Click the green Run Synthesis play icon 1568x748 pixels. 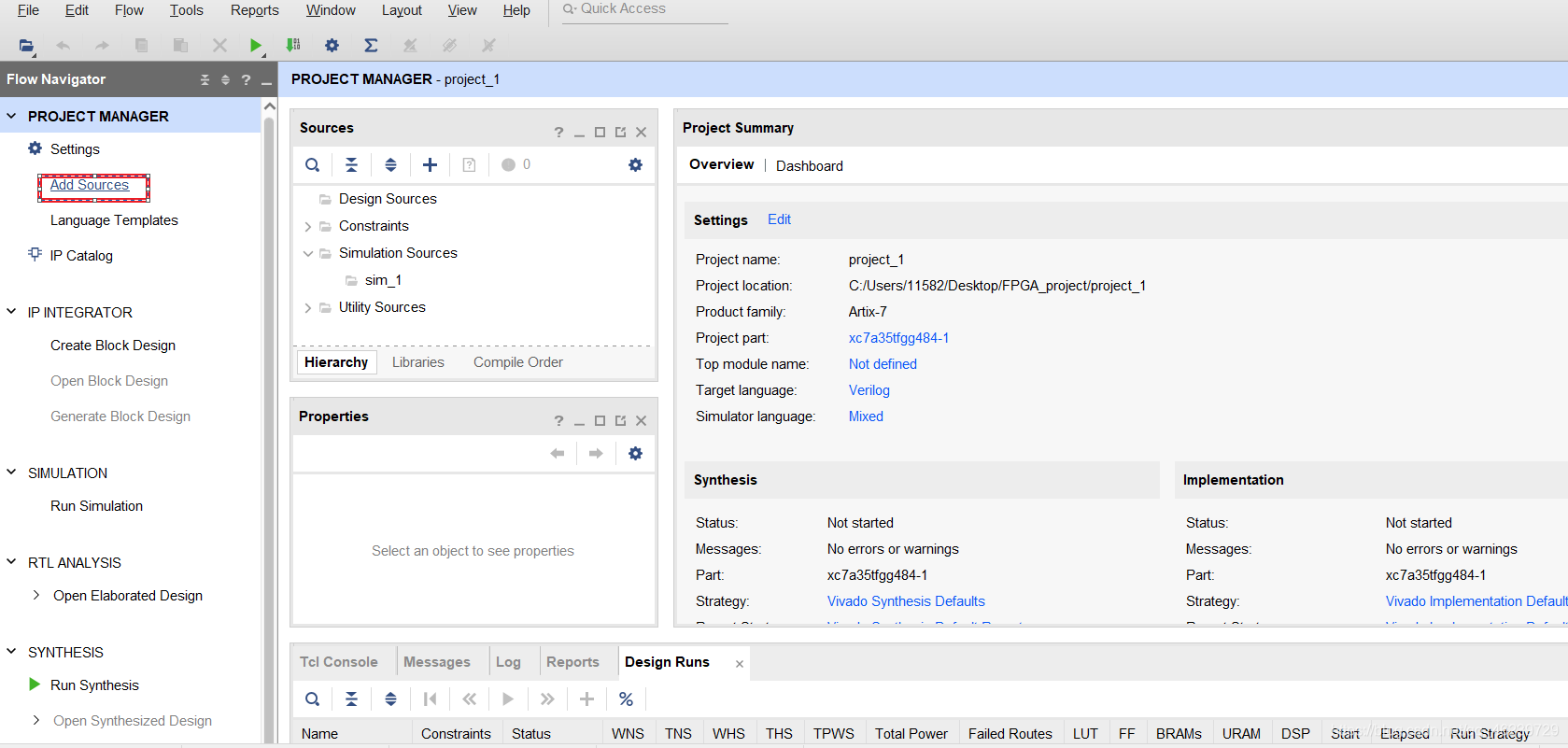35,684
